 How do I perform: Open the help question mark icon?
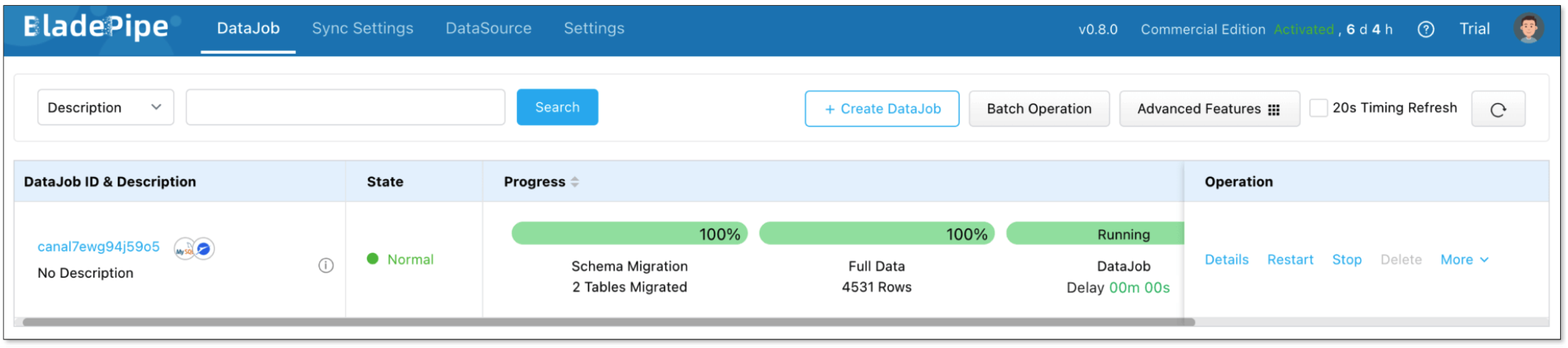[x=1425, y=29]
